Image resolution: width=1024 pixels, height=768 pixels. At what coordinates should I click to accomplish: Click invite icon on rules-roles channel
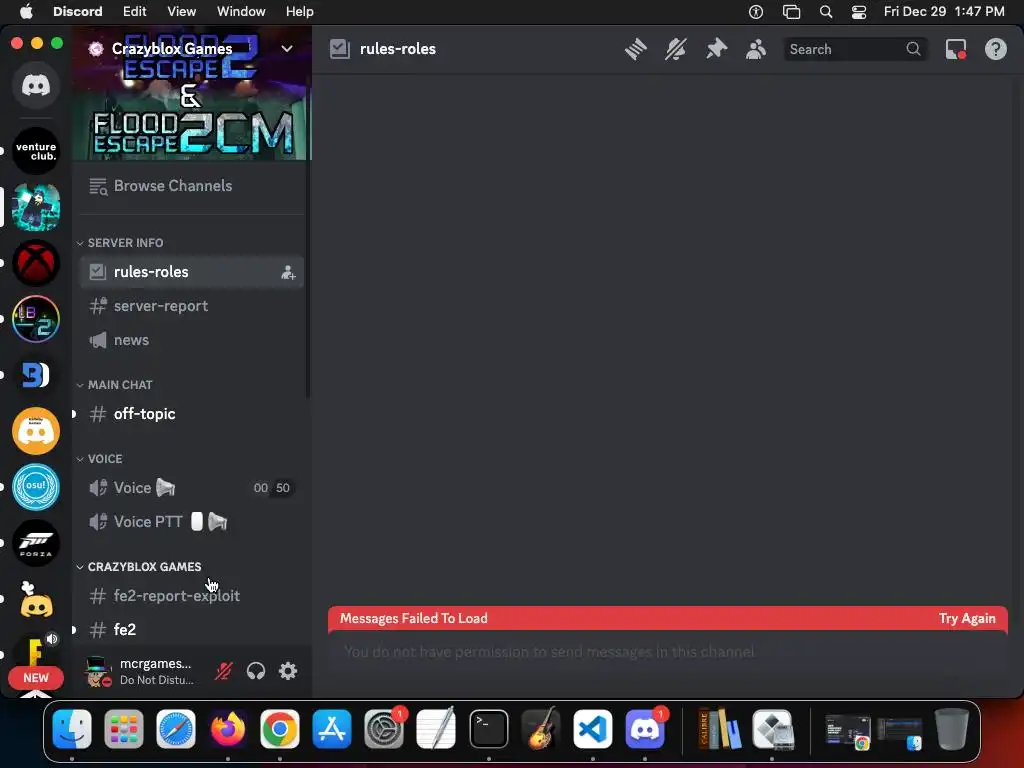(x=288, y=272)
